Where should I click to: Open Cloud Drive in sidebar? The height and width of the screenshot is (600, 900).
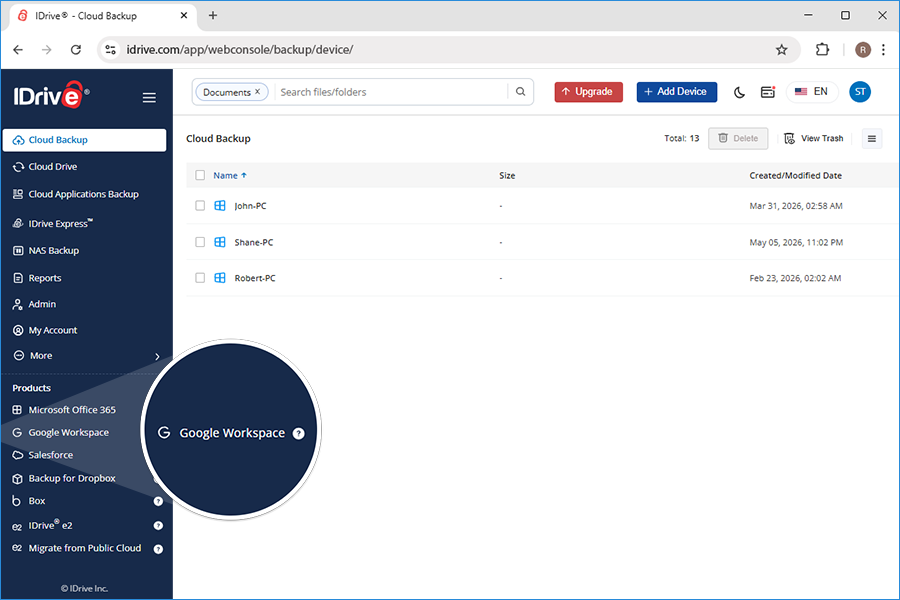point(53,167)
